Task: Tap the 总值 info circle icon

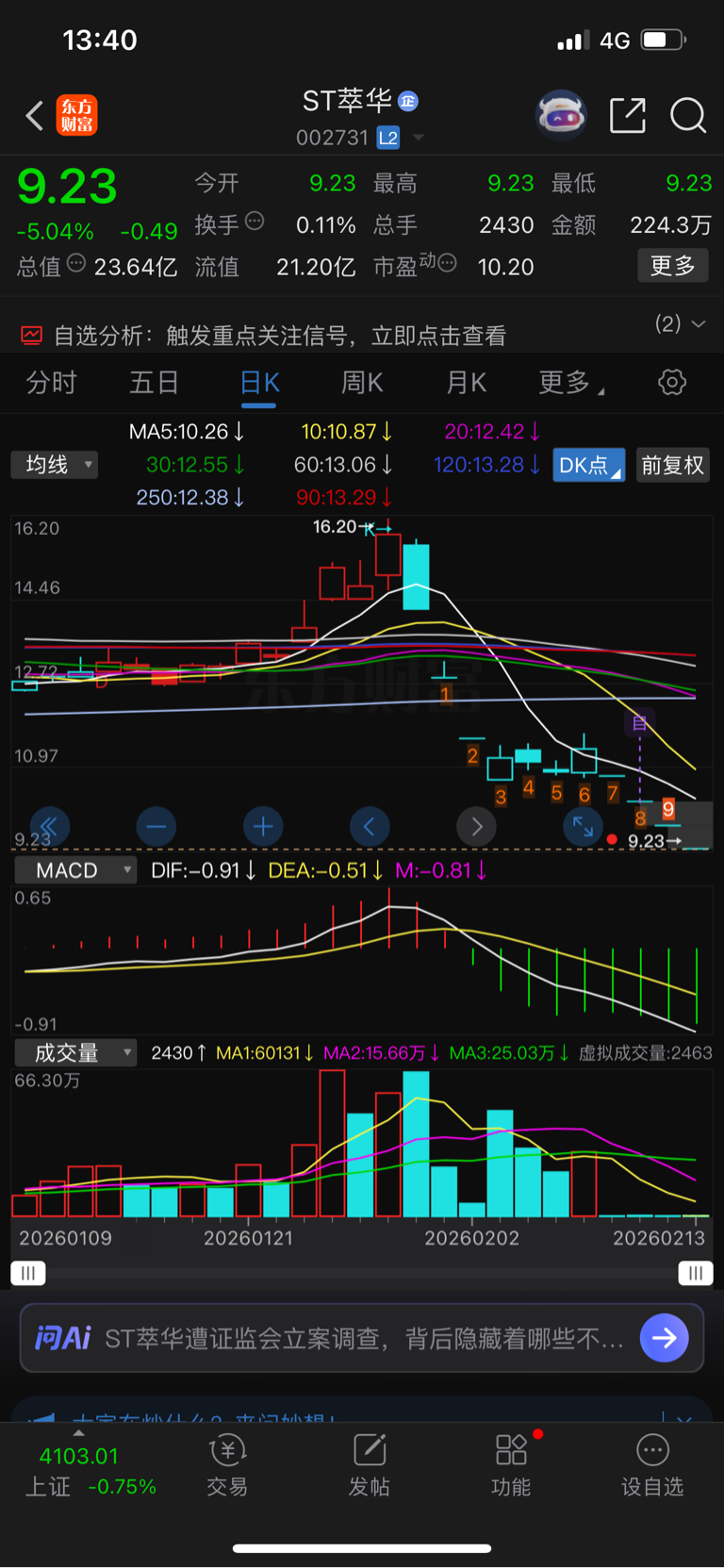Action: coord(76,263)
